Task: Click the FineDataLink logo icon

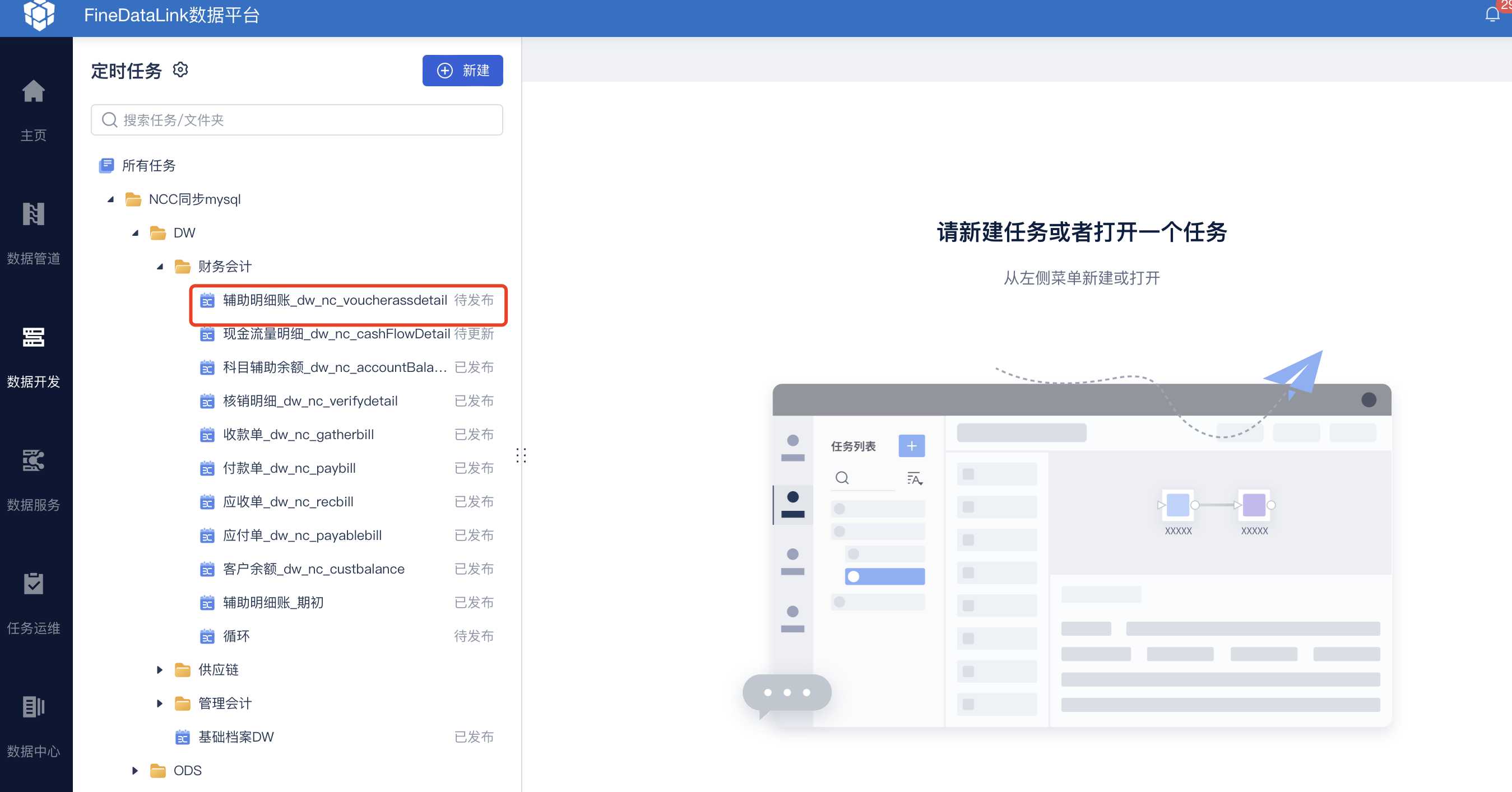Action: (x=39, y=15)
